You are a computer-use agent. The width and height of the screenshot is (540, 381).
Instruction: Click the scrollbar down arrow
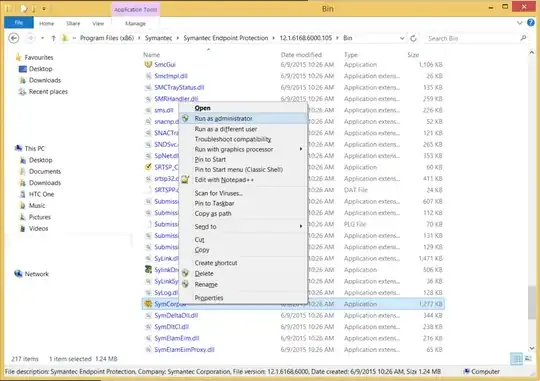click(x=532, y=348)
